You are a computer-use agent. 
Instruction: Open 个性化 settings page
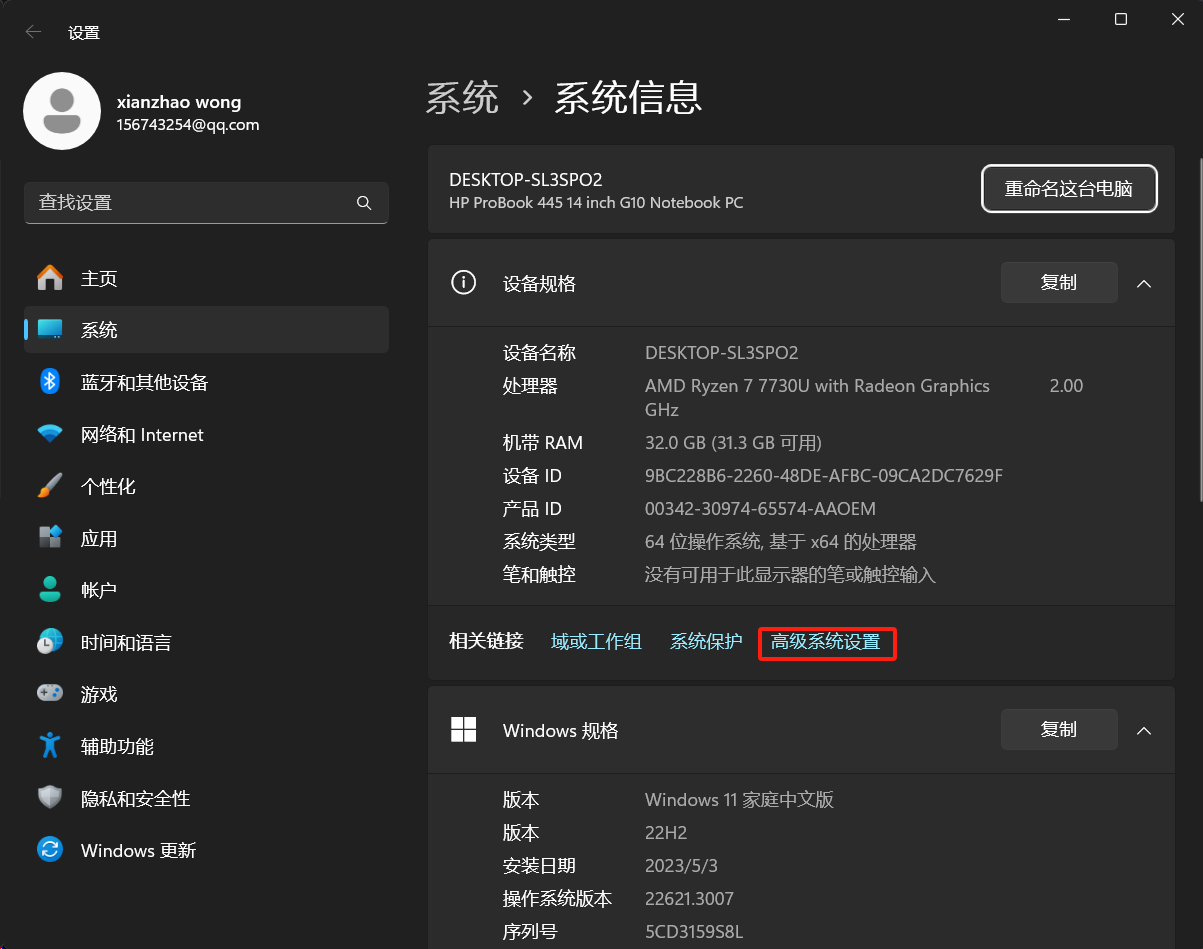206,486
